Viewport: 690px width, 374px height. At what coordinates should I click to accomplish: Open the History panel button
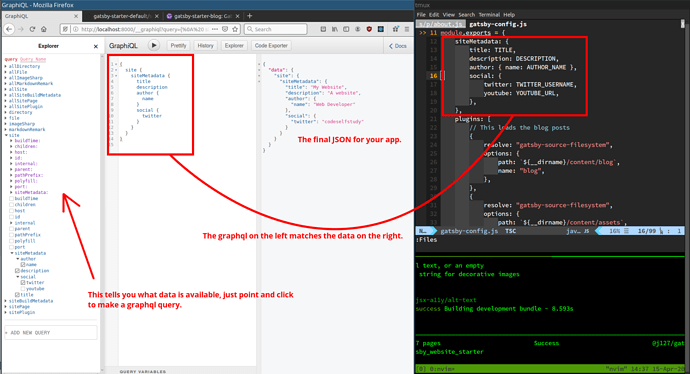pyautogui.click(x=205, y=45)
